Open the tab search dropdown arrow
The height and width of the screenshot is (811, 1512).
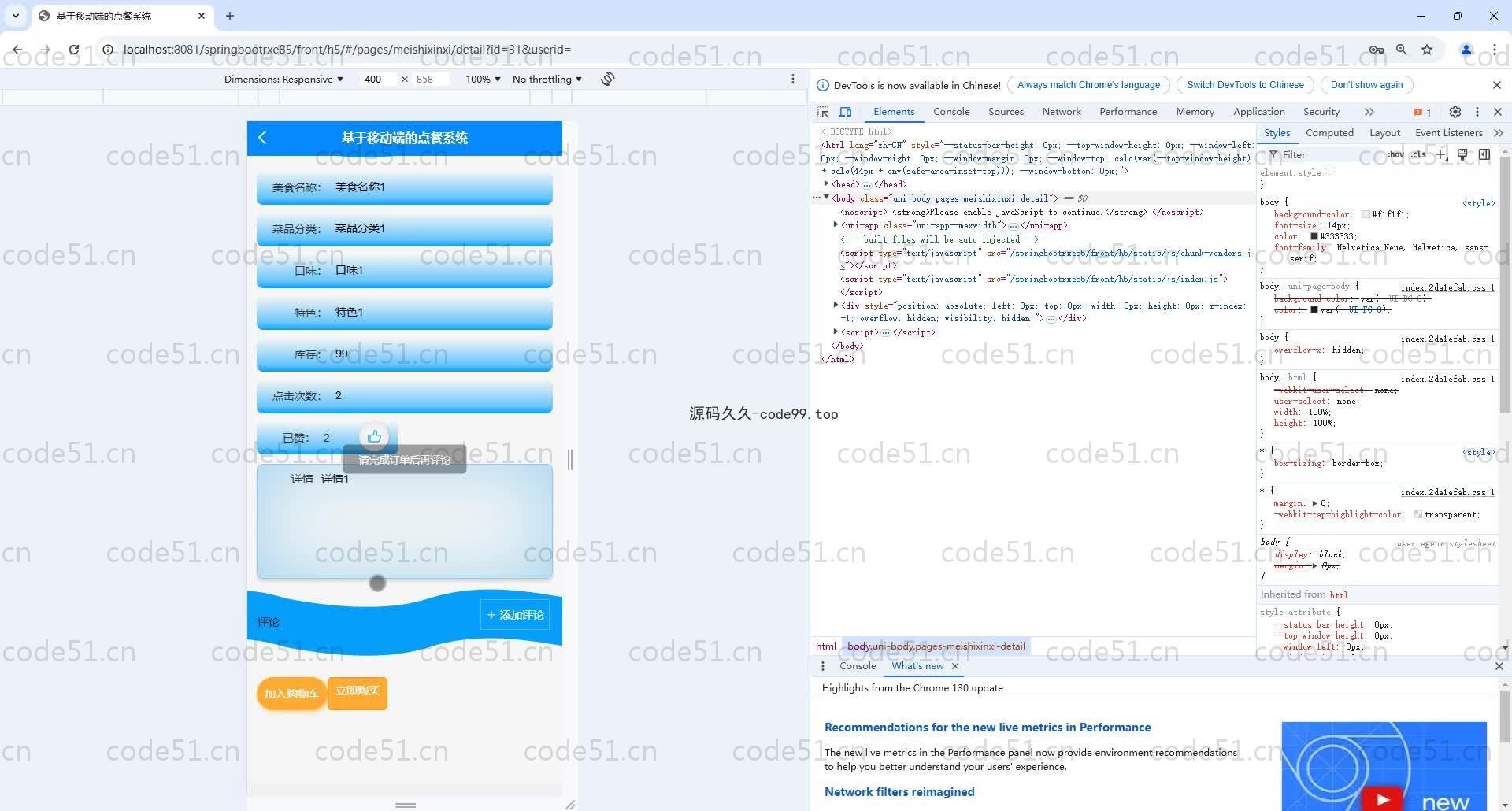(x=16, y=16)
